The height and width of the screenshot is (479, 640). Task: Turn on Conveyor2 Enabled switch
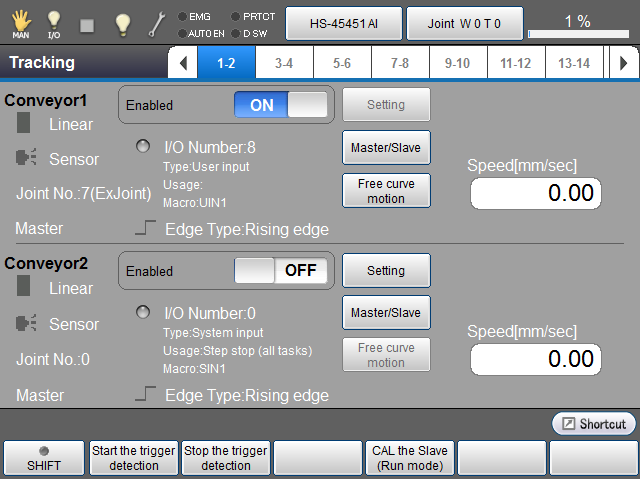tap(281, 270)
